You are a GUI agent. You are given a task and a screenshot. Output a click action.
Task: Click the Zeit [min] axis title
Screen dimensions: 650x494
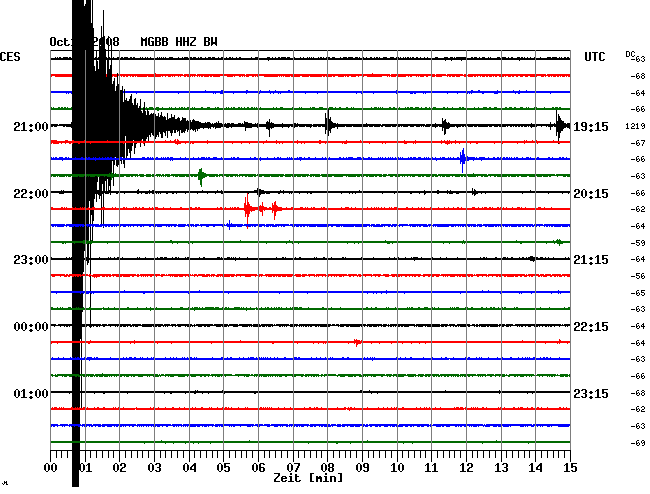[308, 478]
